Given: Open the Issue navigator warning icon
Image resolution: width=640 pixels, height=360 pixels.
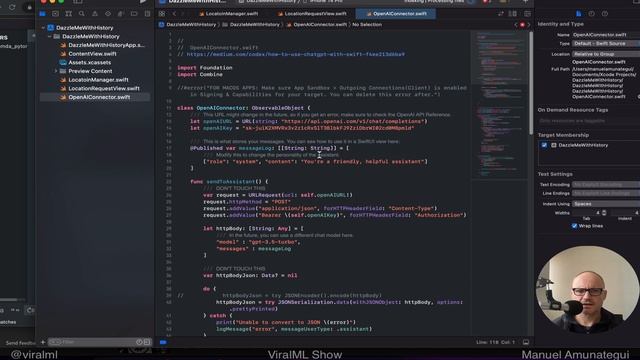Looking at the screenshot, I should click(95, 14).
